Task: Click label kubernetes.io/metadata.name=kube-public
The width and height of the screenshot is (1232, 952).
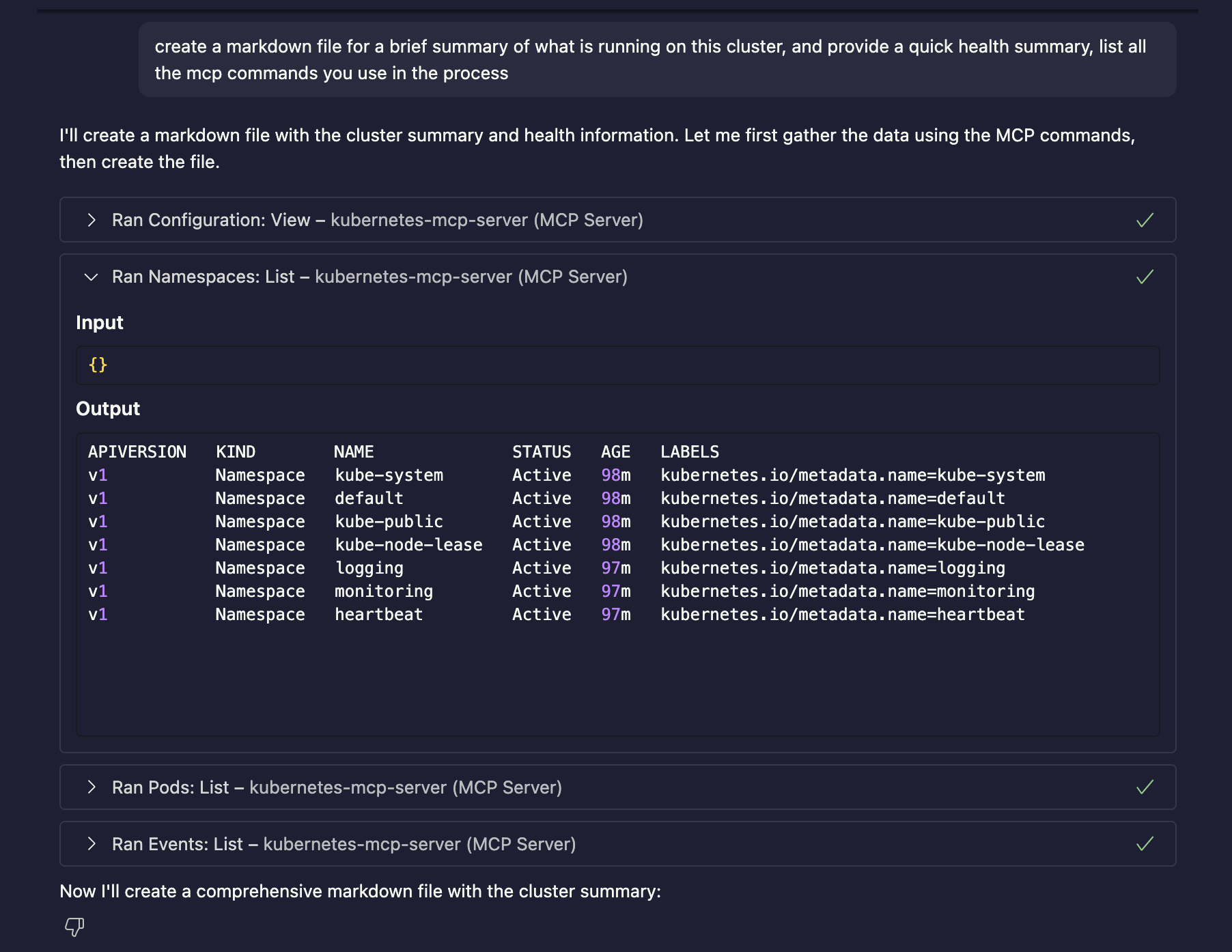Action: tap(853, 522)
